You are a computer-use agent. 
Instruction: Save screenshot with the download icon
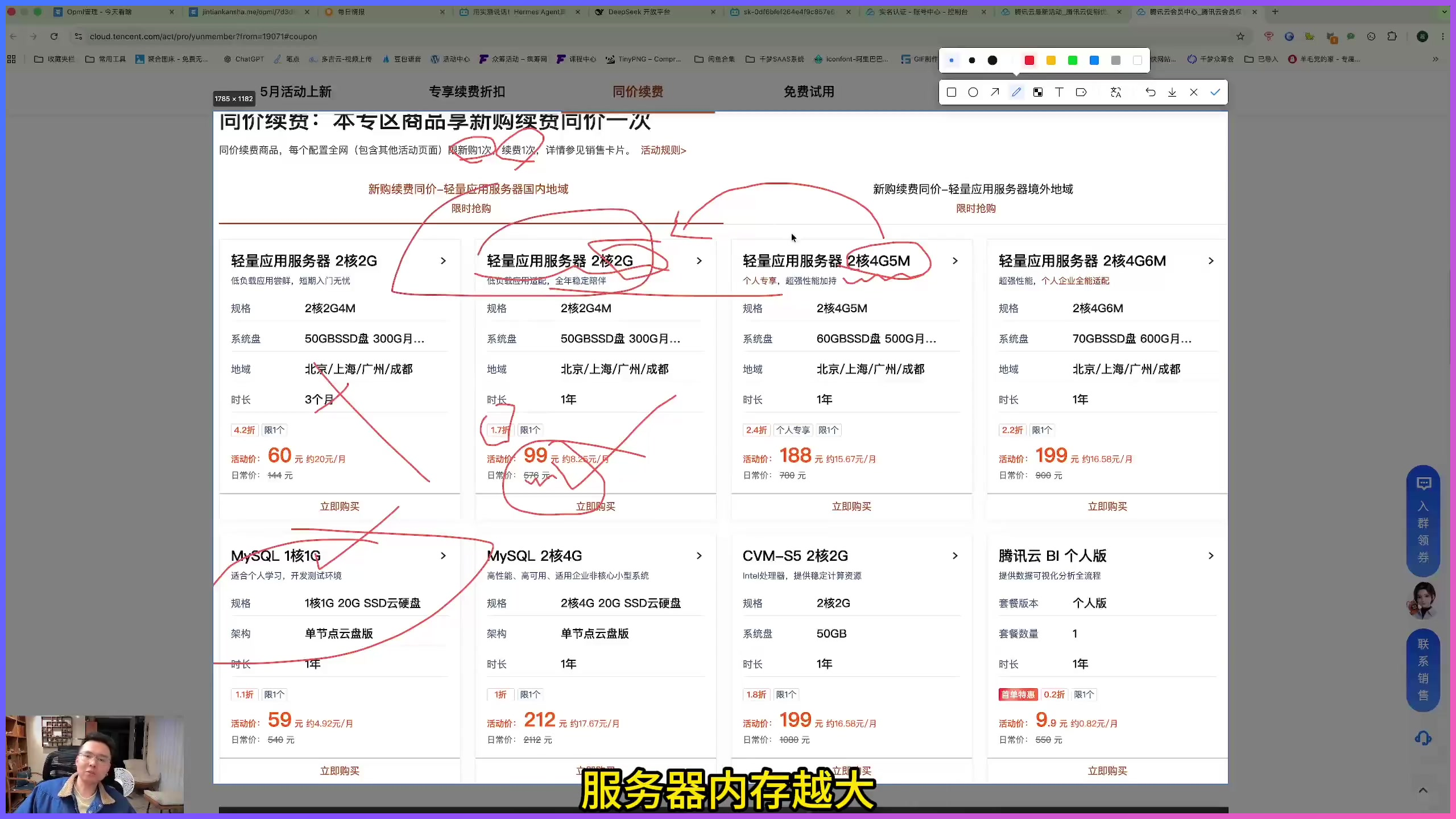1172,92
